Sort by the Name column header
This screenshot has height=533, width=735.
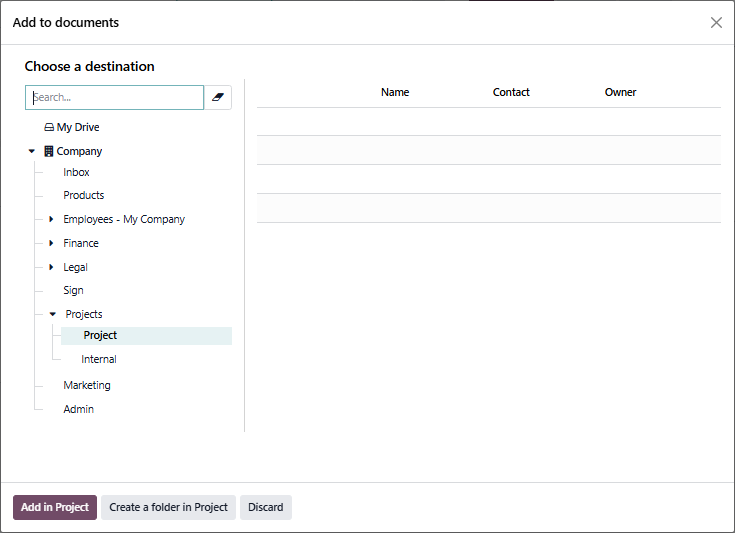395,92
